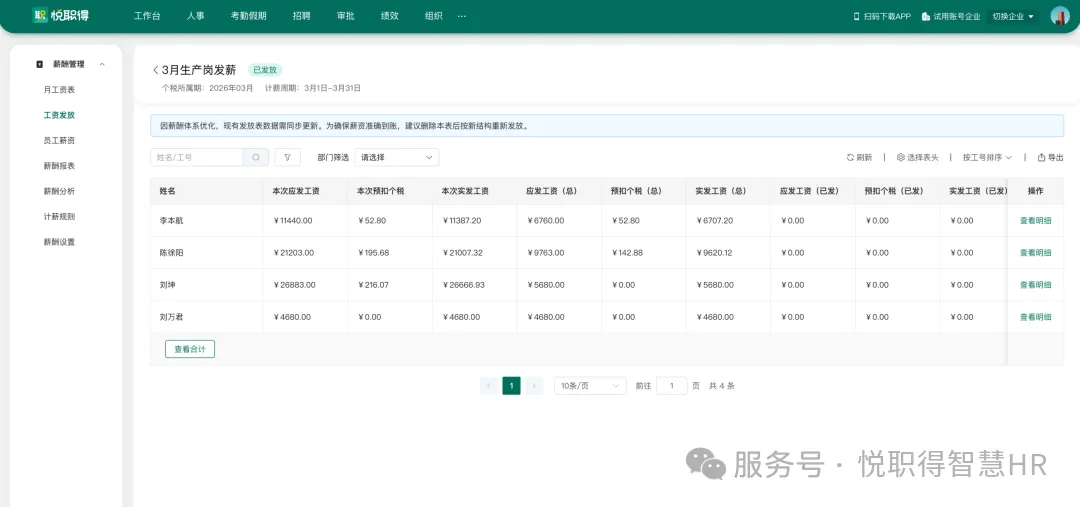This screenshot has width=1080, height=507.
Task: Click 共 4 条 total count
Action: pos(722,386)
